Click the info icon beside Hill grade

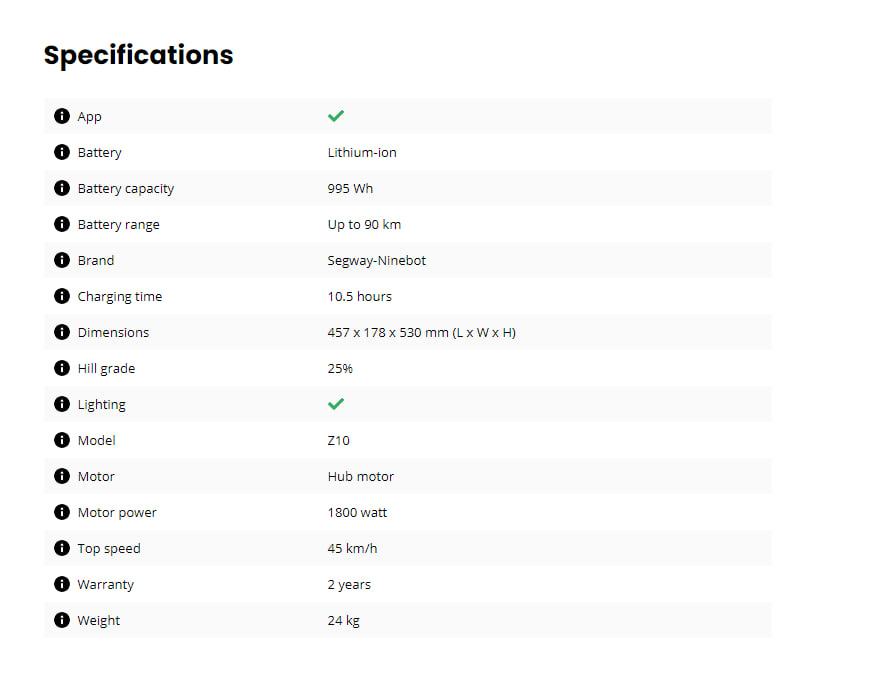pyautogui.click(x=61, y=368)
